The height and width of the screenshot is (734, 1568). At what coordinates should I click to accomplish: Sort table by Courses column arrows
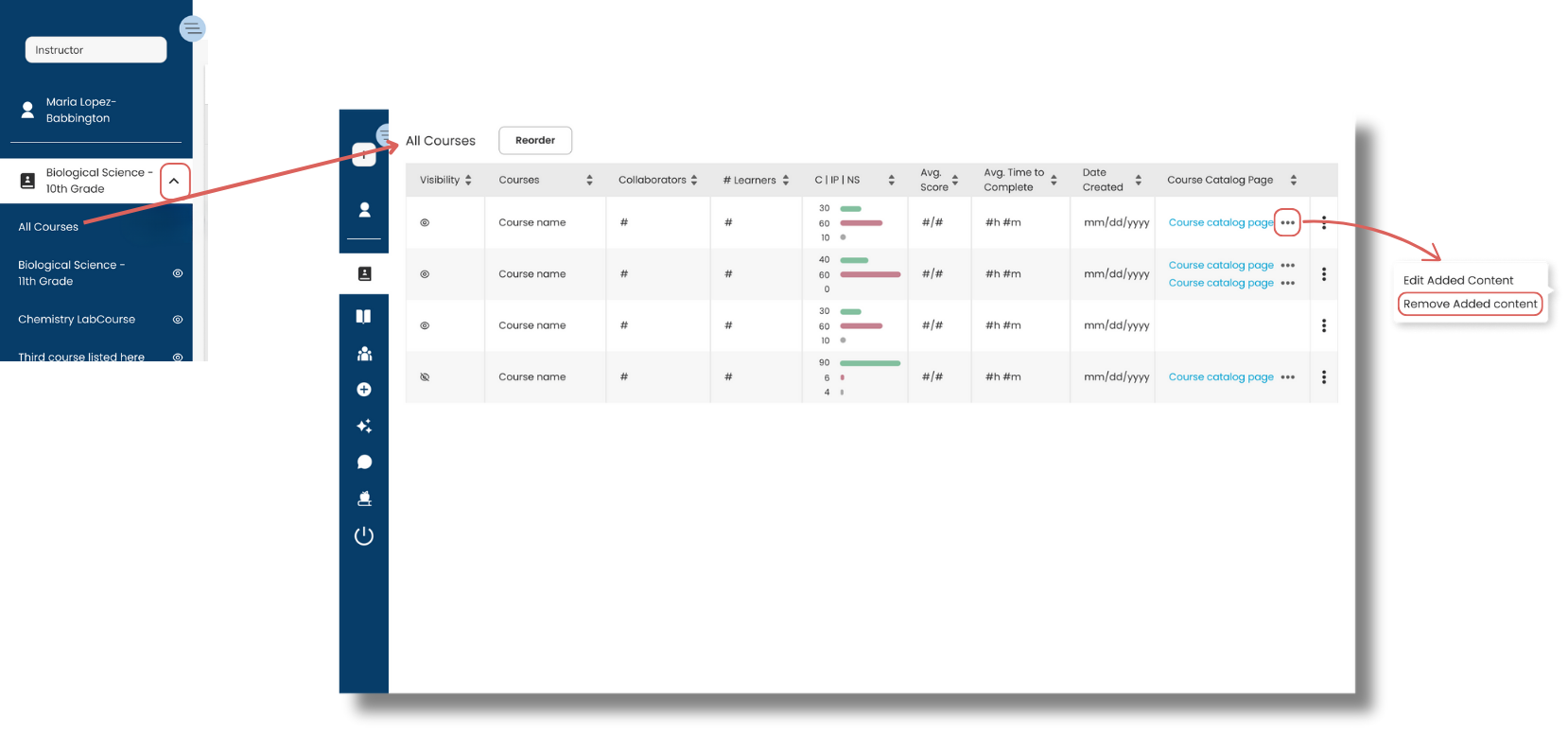pos(589,180)
